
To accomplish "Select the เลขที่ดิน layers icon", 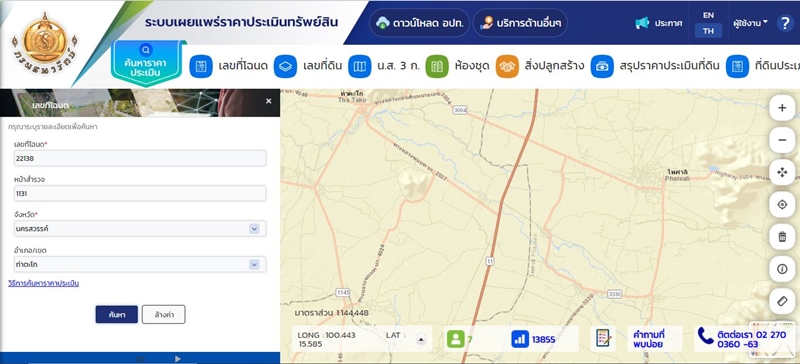I will click(285, 66).
